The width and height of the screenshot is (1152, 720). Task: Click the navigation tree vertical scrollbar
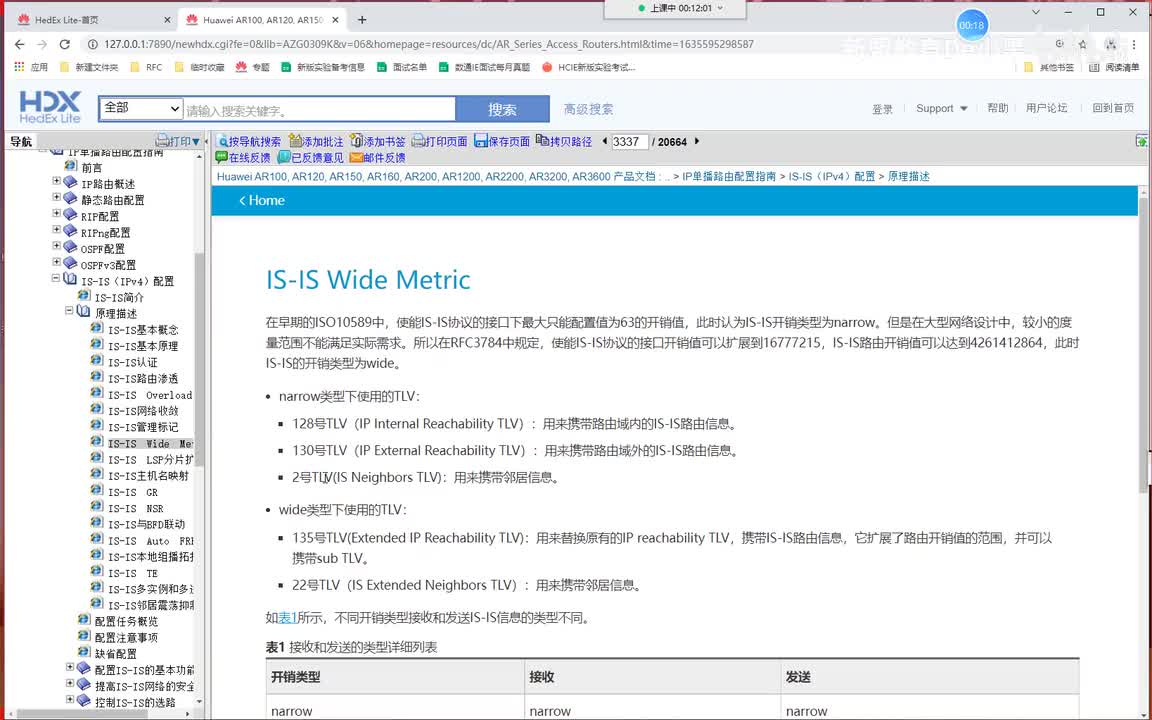click(199, 360)
